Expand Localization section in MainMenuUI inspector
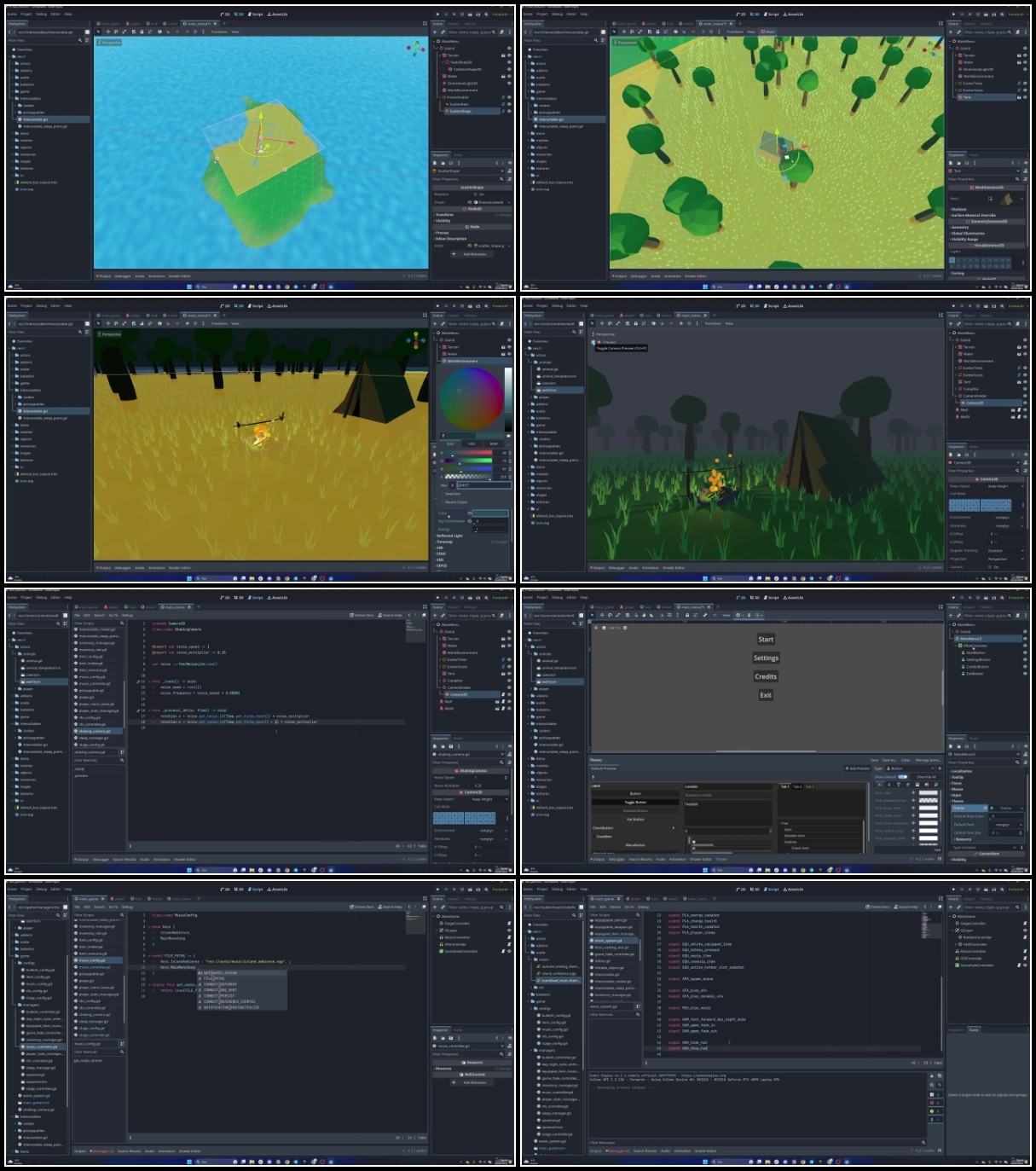1036x1171 pixels. 962,771
